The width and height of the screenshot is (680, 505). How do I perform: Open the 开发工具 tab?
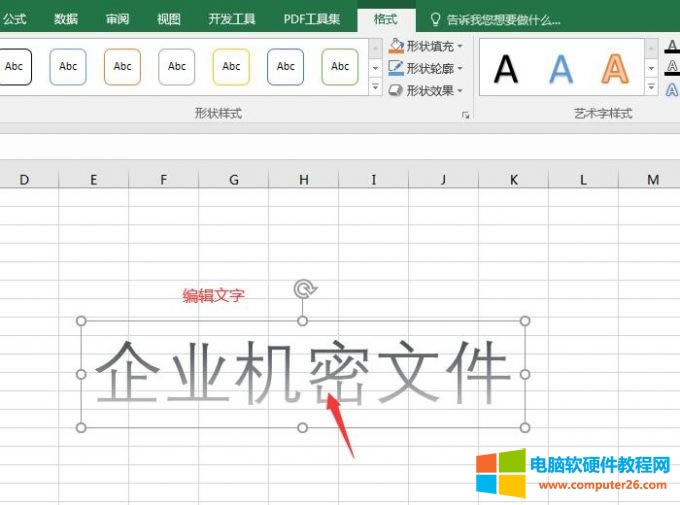point(232,19)
